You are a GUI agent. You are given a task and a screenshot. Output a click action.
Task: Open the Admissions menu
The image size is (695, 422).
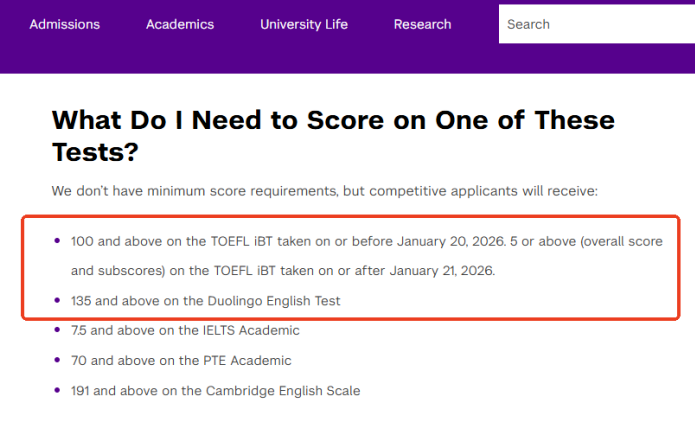(65, 24)
